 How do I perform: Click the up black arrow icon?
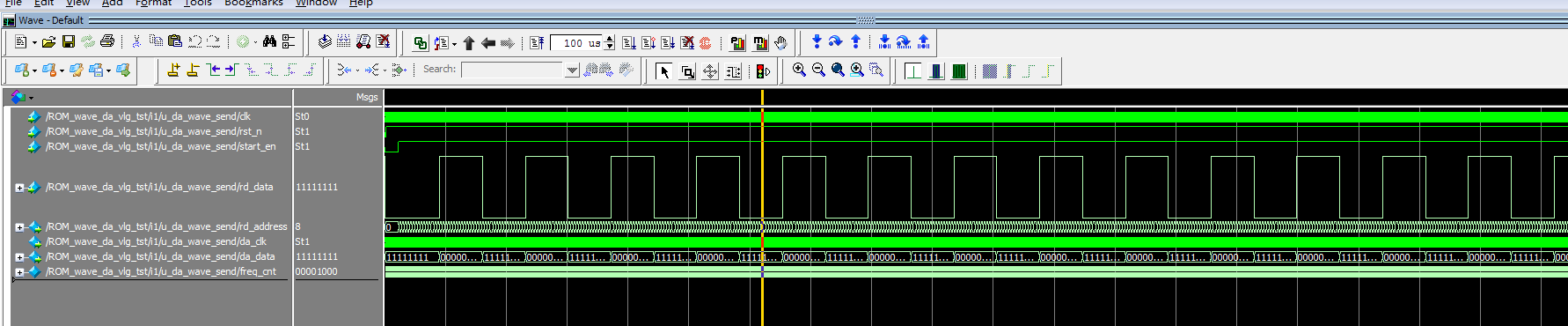(469, 42)
